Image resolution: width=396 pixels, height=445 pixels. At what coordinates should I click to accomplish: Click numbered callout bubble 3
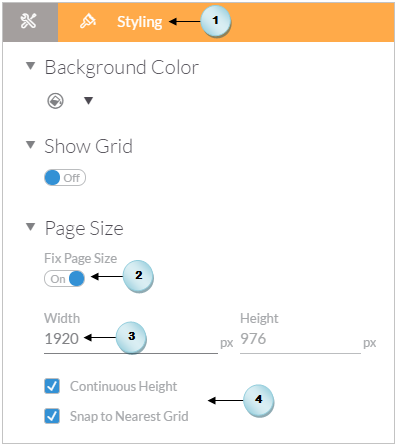[131, 337]
